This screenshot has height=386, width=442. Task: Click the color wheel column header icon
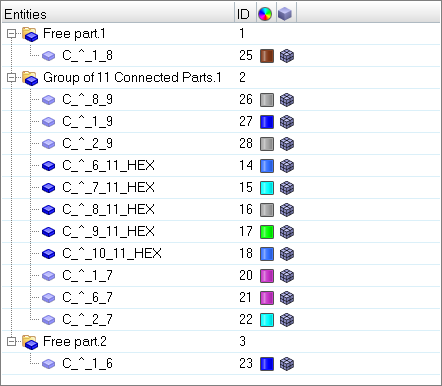[x=265, y=14]
